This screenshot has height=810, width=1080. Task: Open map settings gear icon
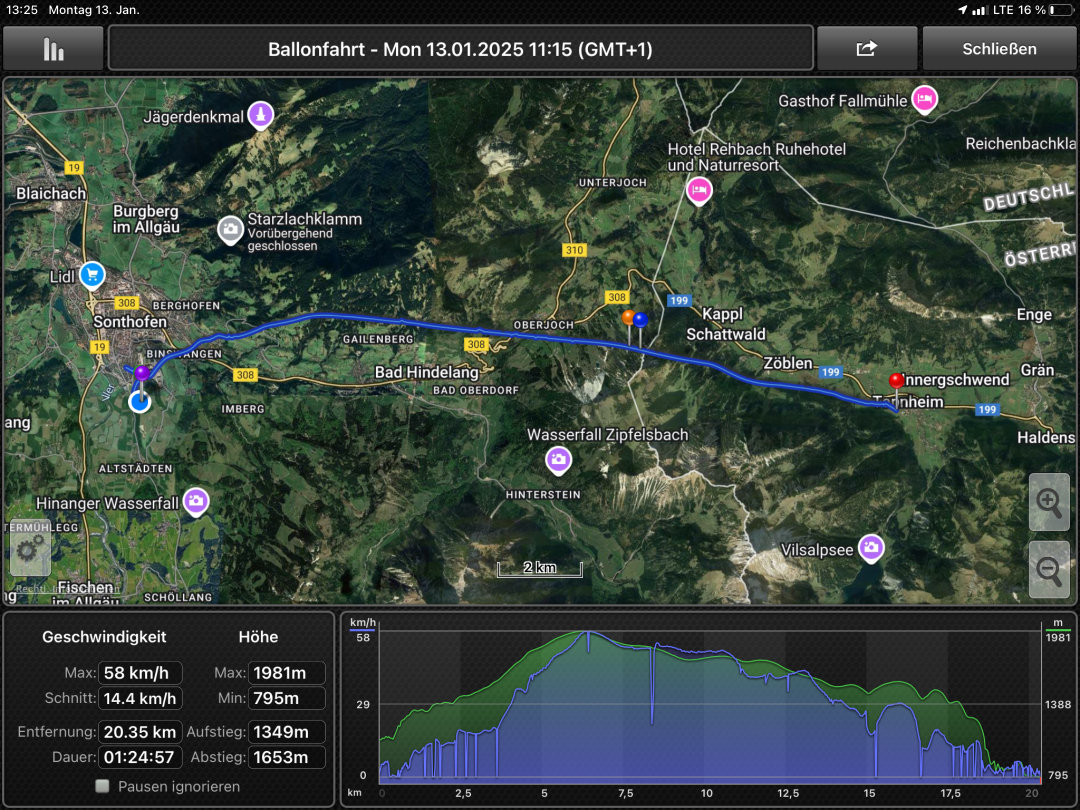(x=31, y=549)
